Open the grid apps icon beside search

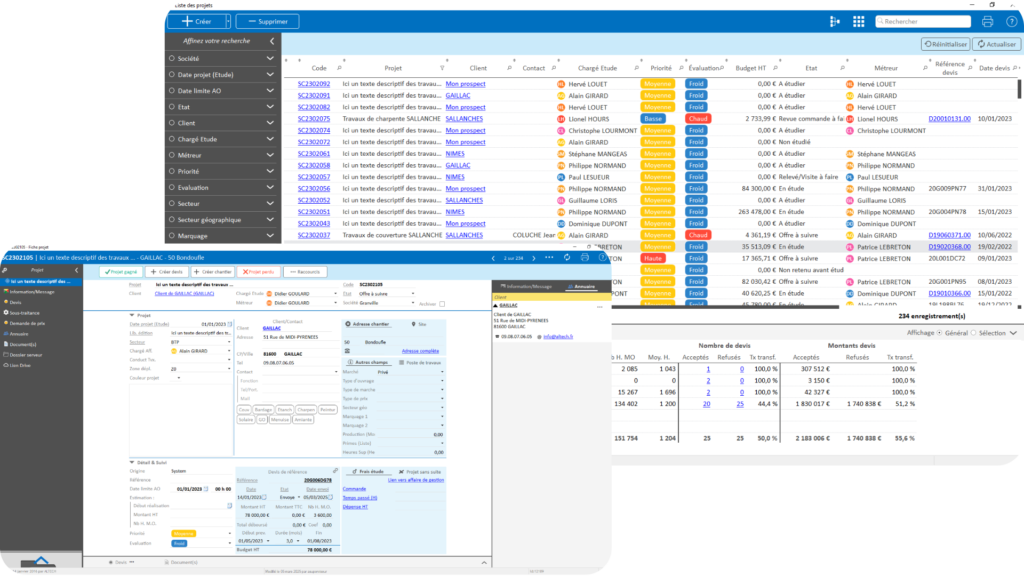[859, 21]
